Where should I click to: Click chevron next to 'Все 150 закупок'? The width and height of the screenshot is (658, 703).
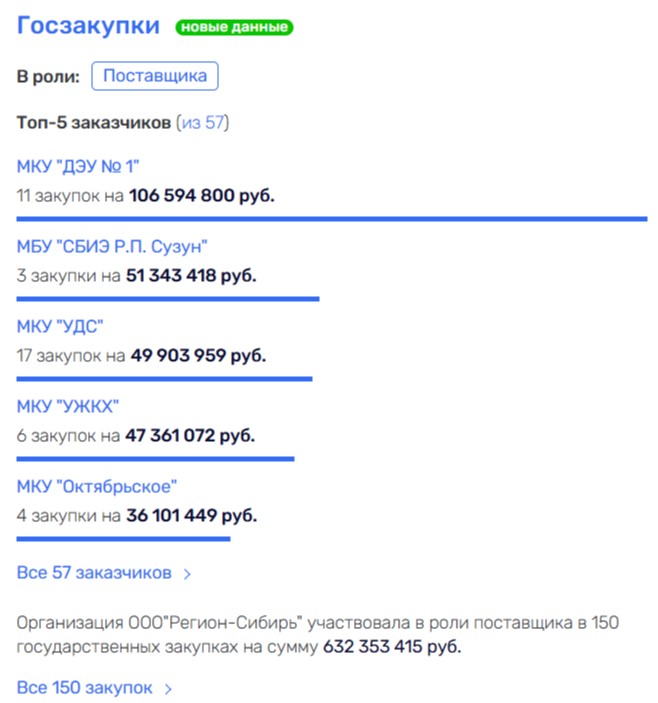click(x=168, y=689)
